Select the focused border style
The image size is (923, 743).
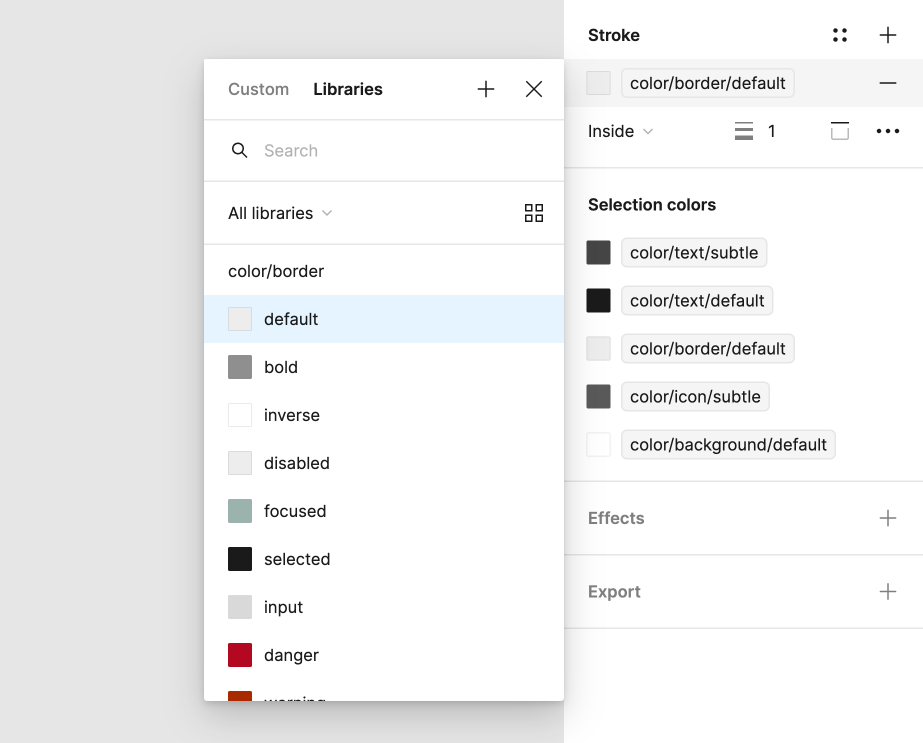coord(295,511)
